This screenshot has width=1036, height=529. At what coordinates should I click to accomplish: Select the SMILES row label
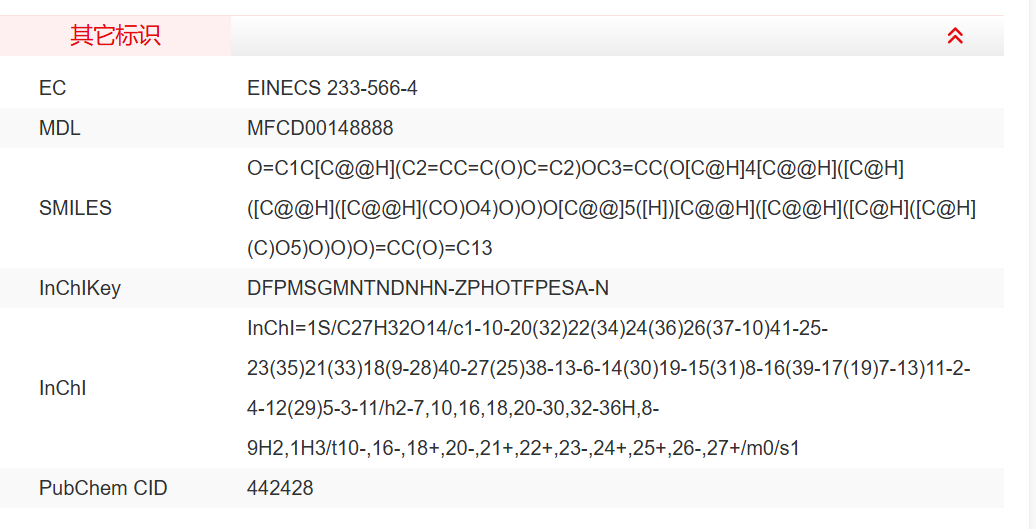(75, 208)
